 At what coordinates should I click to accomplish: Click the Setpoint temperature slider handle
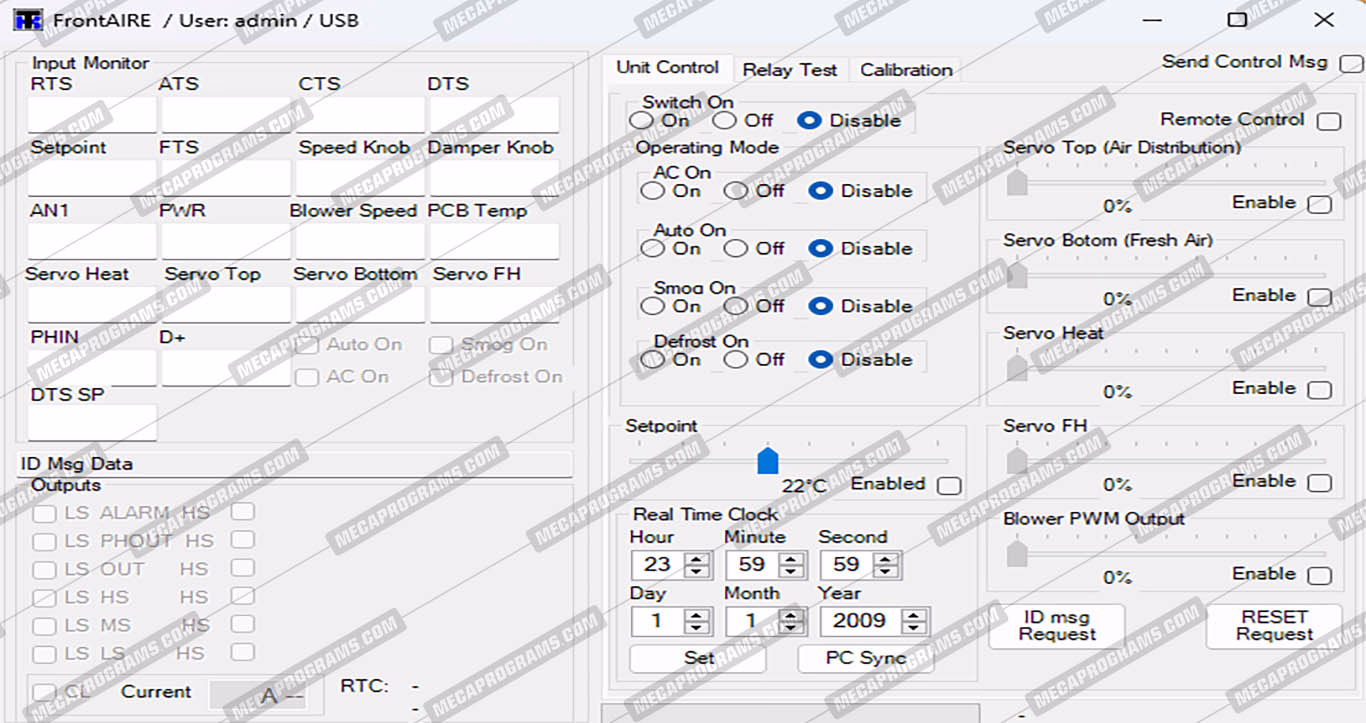767,461
